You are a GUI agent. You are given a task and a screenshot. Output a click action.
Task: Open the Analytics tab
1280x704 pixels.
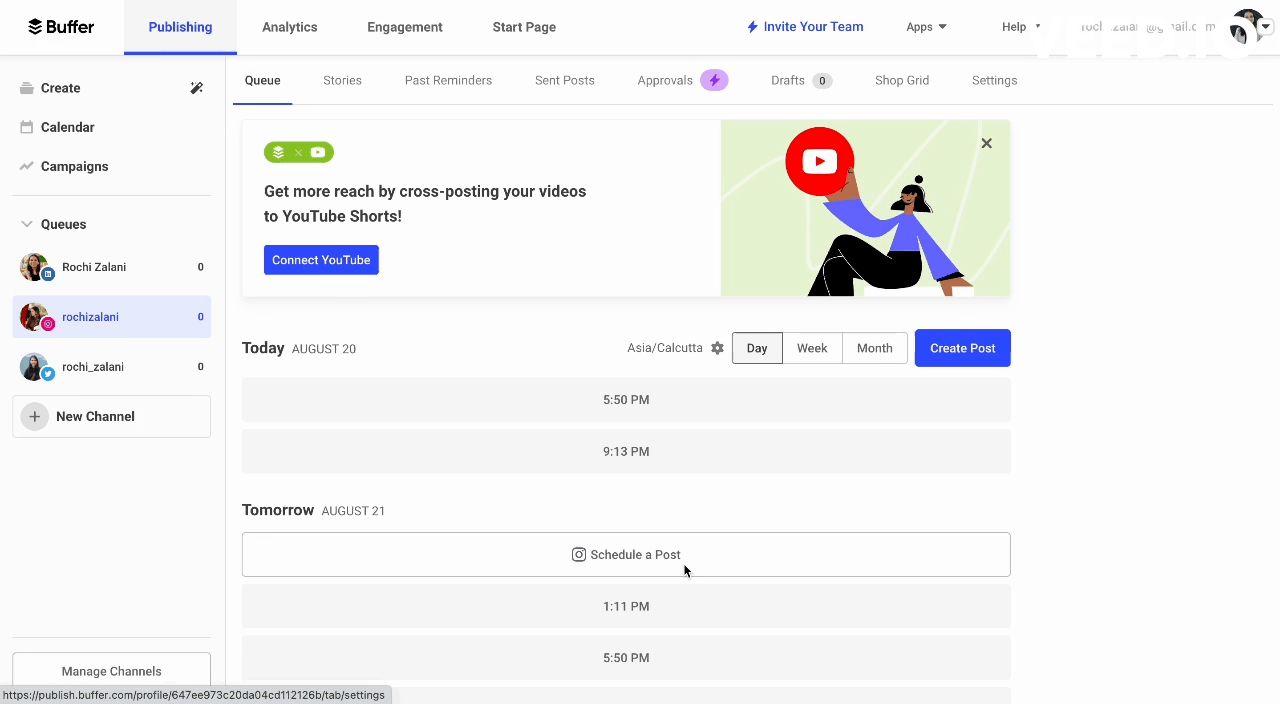(x=290, y=27)
